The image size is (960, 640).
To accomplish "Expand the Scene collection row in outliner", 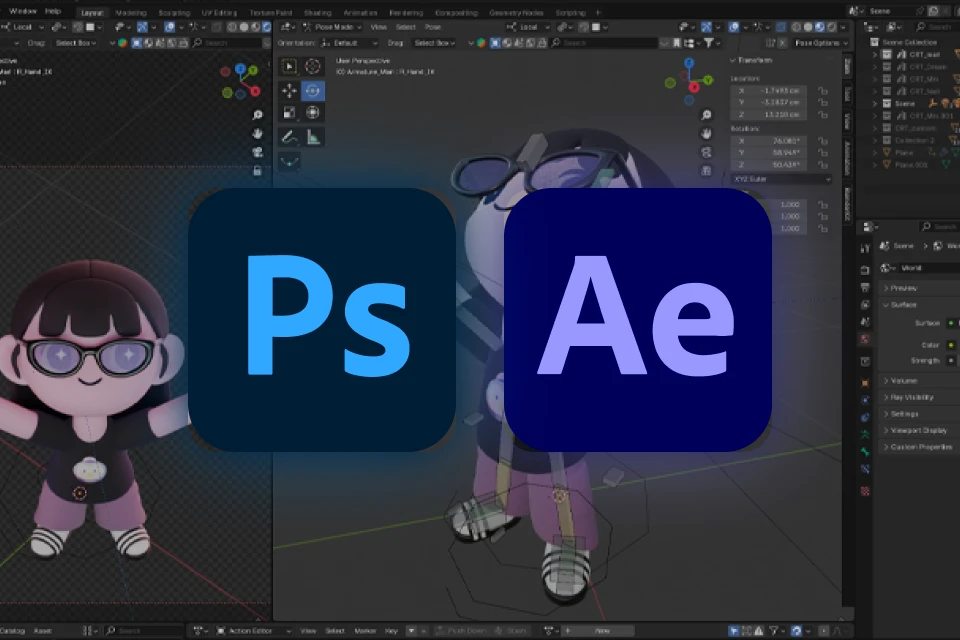I will 875,104.
